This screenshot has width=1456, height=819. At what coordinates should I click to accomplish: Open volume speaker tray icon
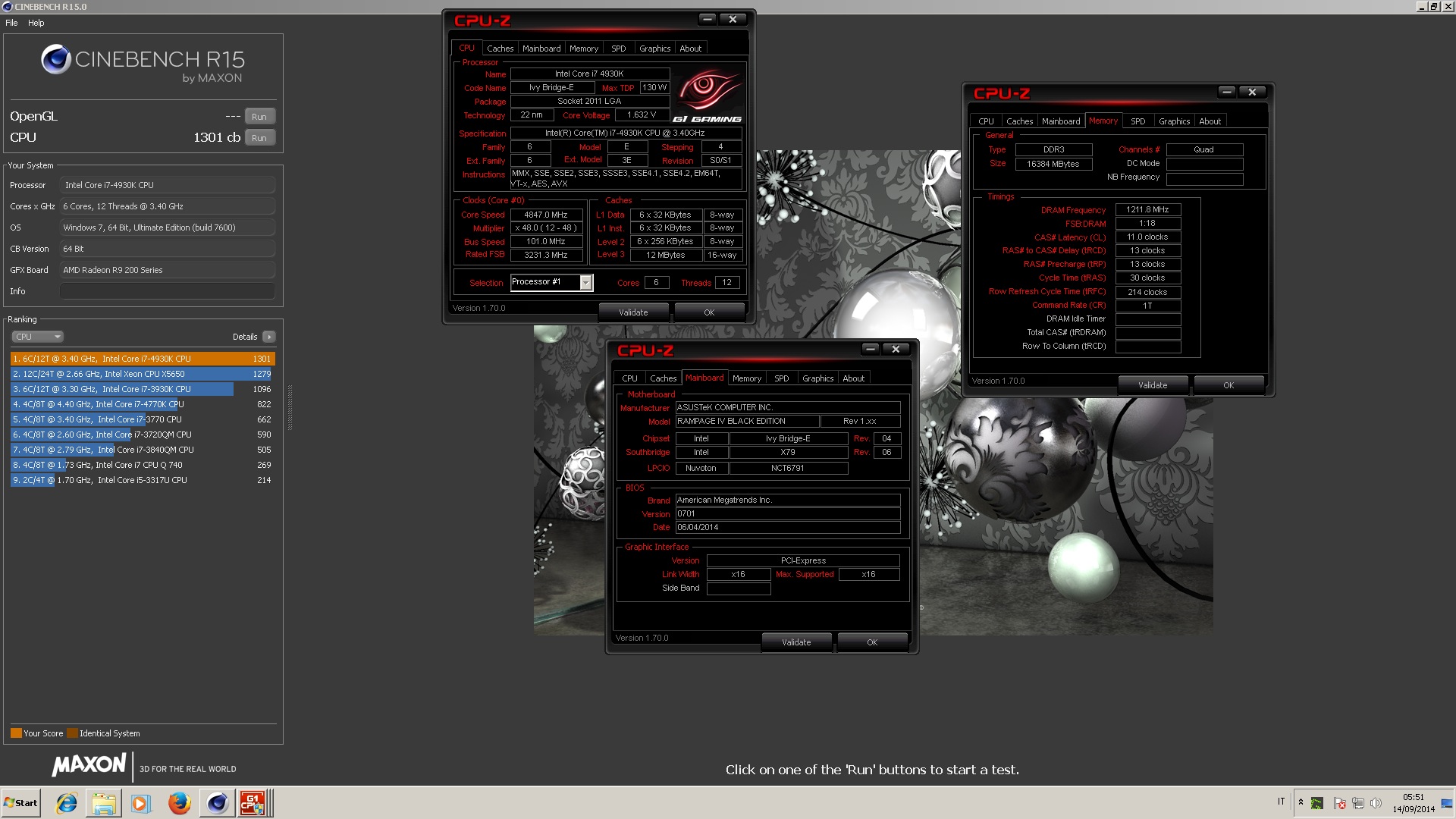coord(1376,803)
